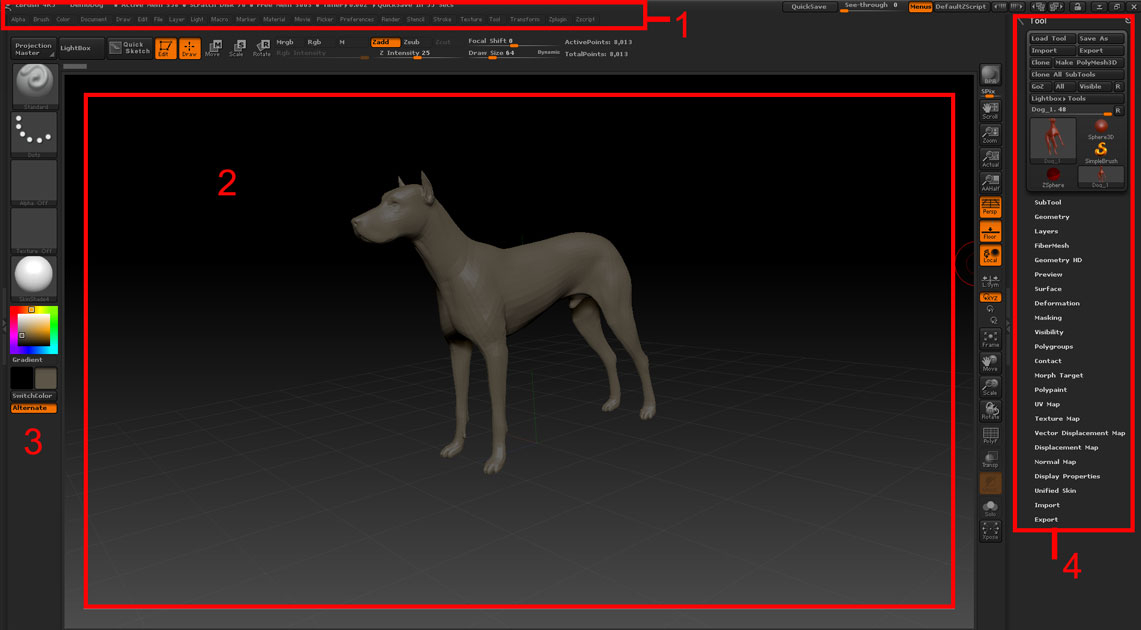The width and height of the screenshot is (1141, 630).
Task: Click the AAHalf view icon
Action: pos(990,182)
